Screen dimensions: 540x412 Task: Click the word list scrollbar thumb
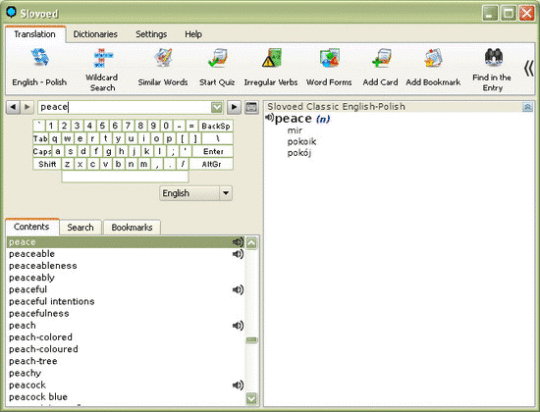tap(251, 340)
